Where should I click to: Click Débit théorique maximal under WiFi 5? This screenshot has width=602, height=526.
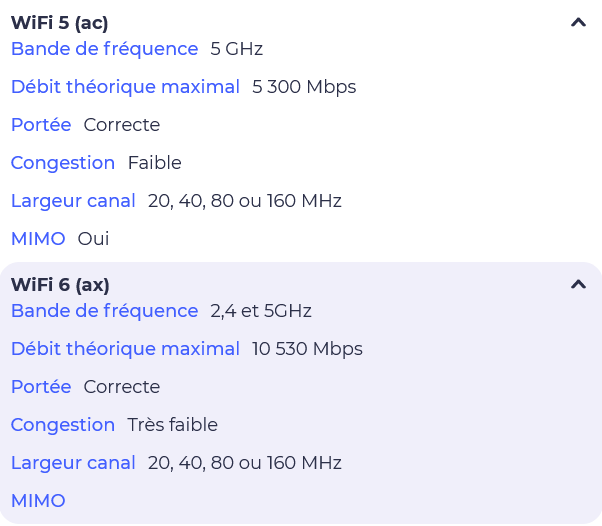(x=125, y=87)
